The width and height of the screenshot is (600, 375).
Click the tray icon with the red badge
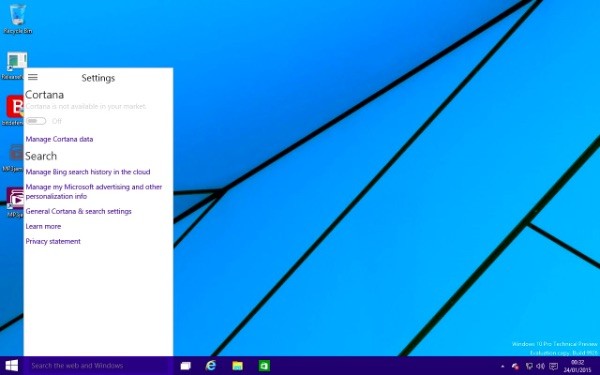coord(515,367)
